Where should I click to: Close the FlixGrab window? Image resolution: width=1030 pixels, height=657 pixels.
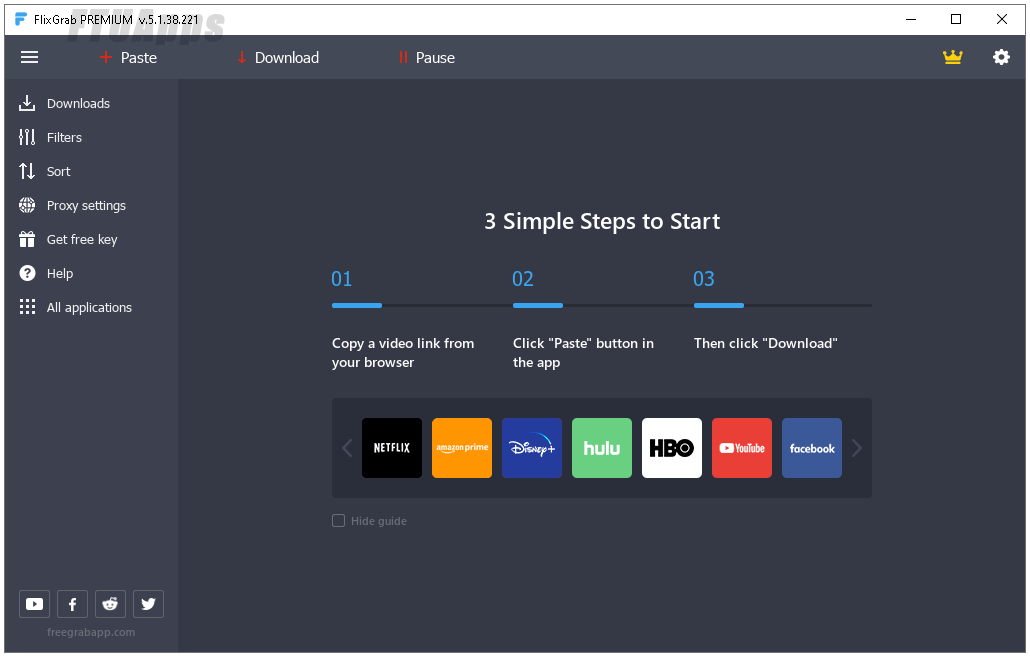pyautogui.click(x=1002, y=19)
